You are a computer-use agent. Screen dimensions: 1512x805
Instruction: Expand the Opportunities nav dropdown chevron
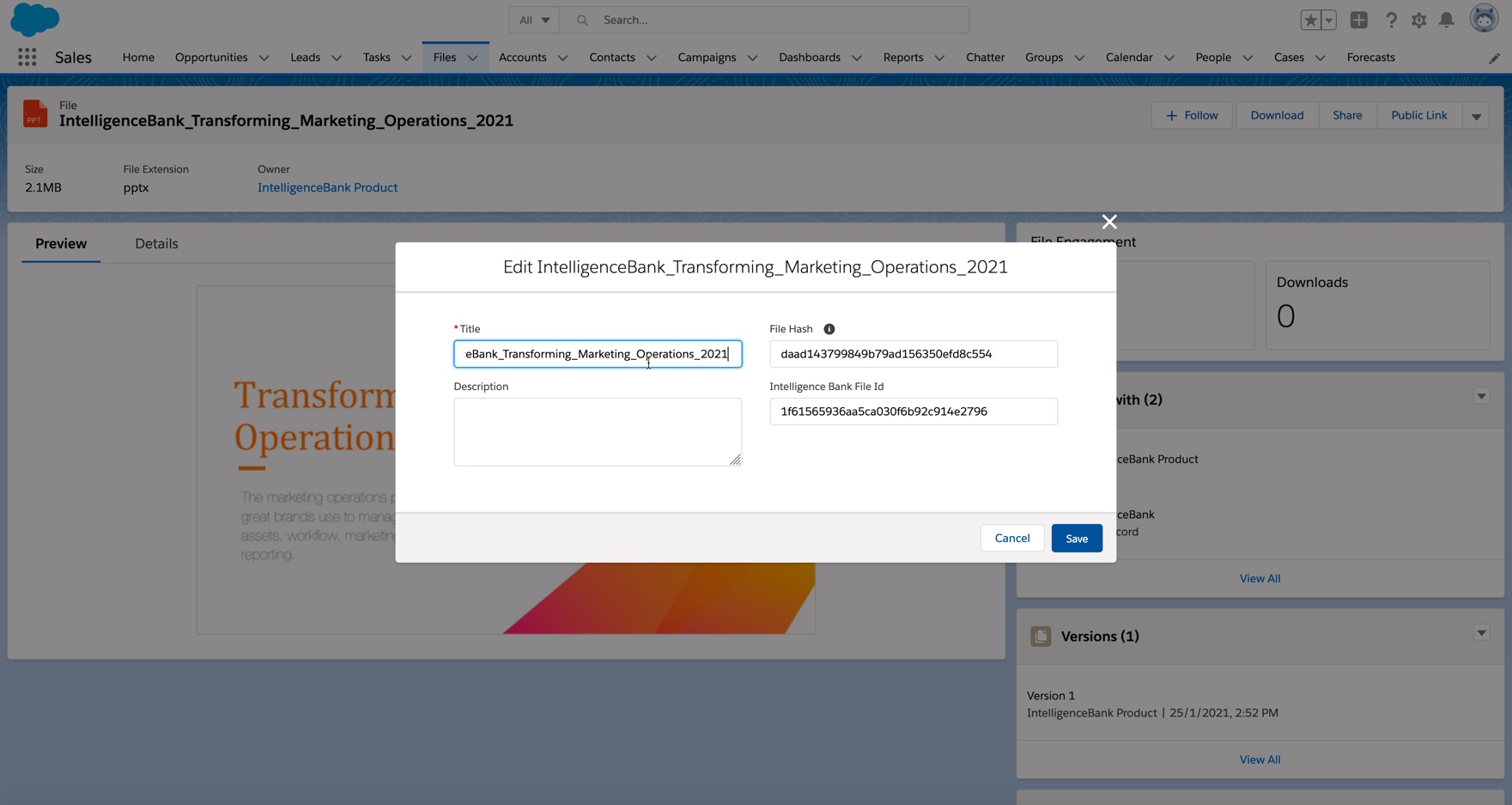click(264, 58)
